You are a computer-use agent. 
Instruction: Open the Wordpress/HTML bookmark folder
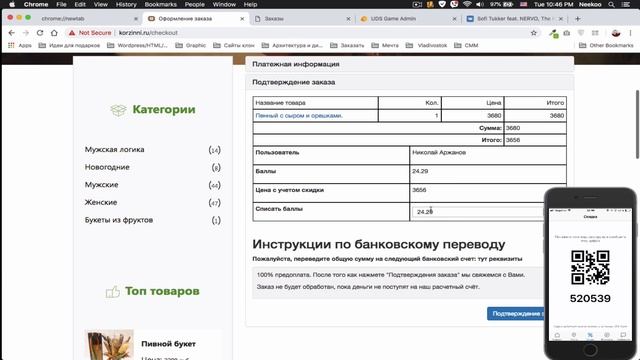(138, 45)
